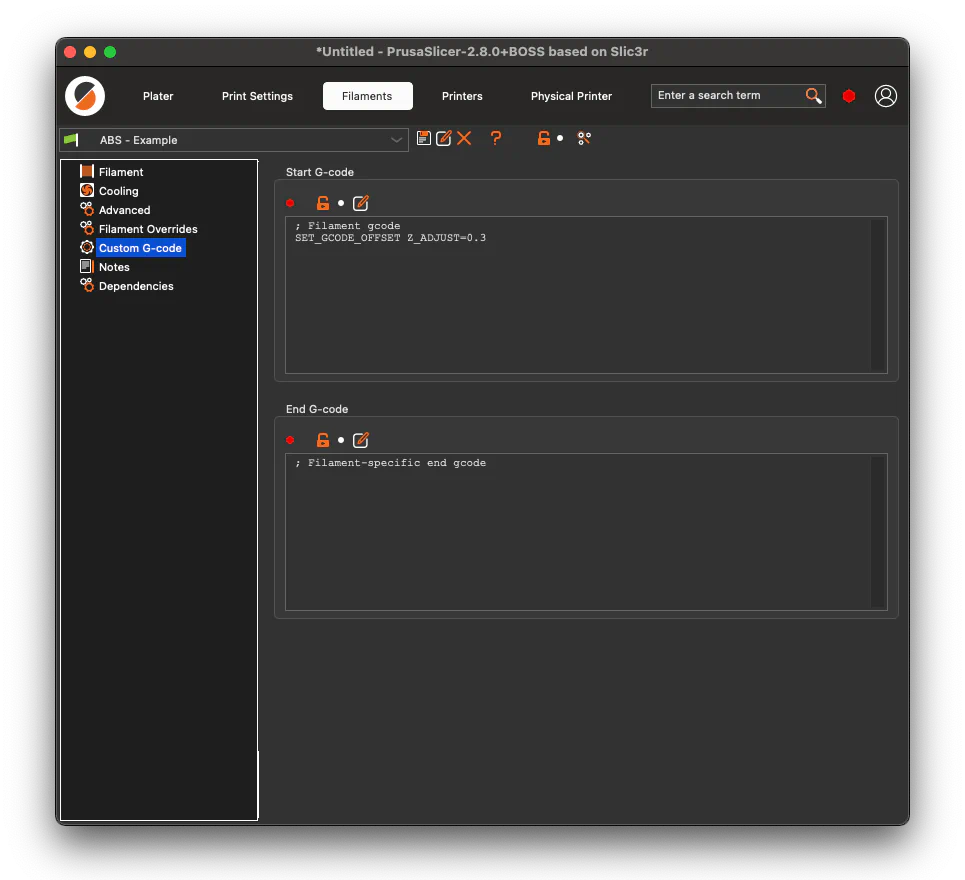This screenshot has height=880, width=965.
Task: Expand the ABS - Example preset dropdown
Action: pyautogui.click(x=234, y=140)
